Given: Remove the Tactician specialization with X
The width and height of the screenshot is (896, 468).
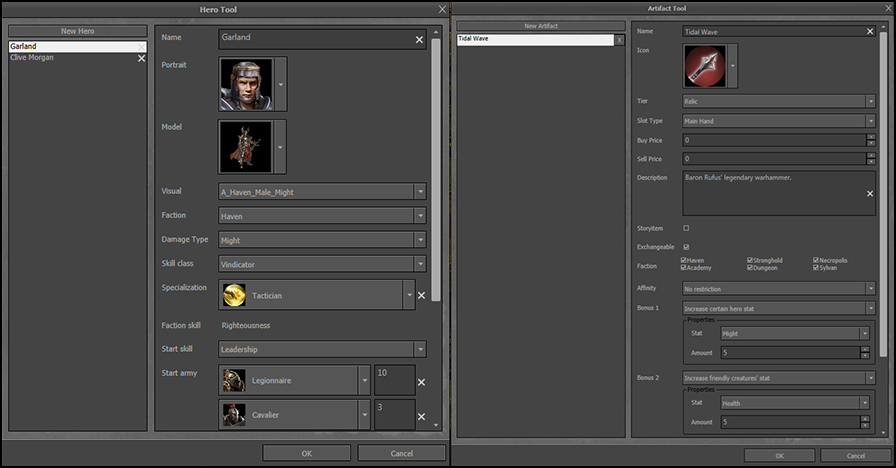Looking at the screenshot, I should pyautogui.click(x=421, y=295).
